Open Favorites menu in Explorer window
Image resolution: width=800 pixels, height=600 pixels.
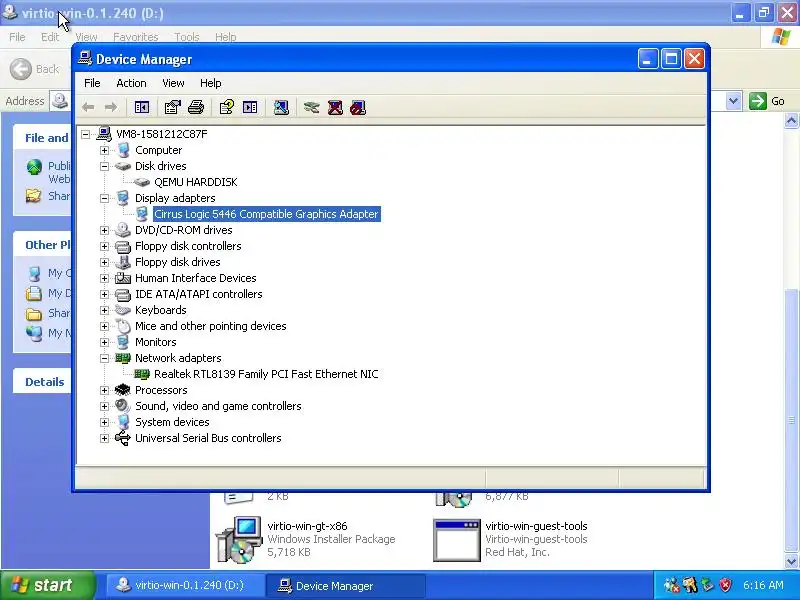pyautogui.click(x=136, y=37)
